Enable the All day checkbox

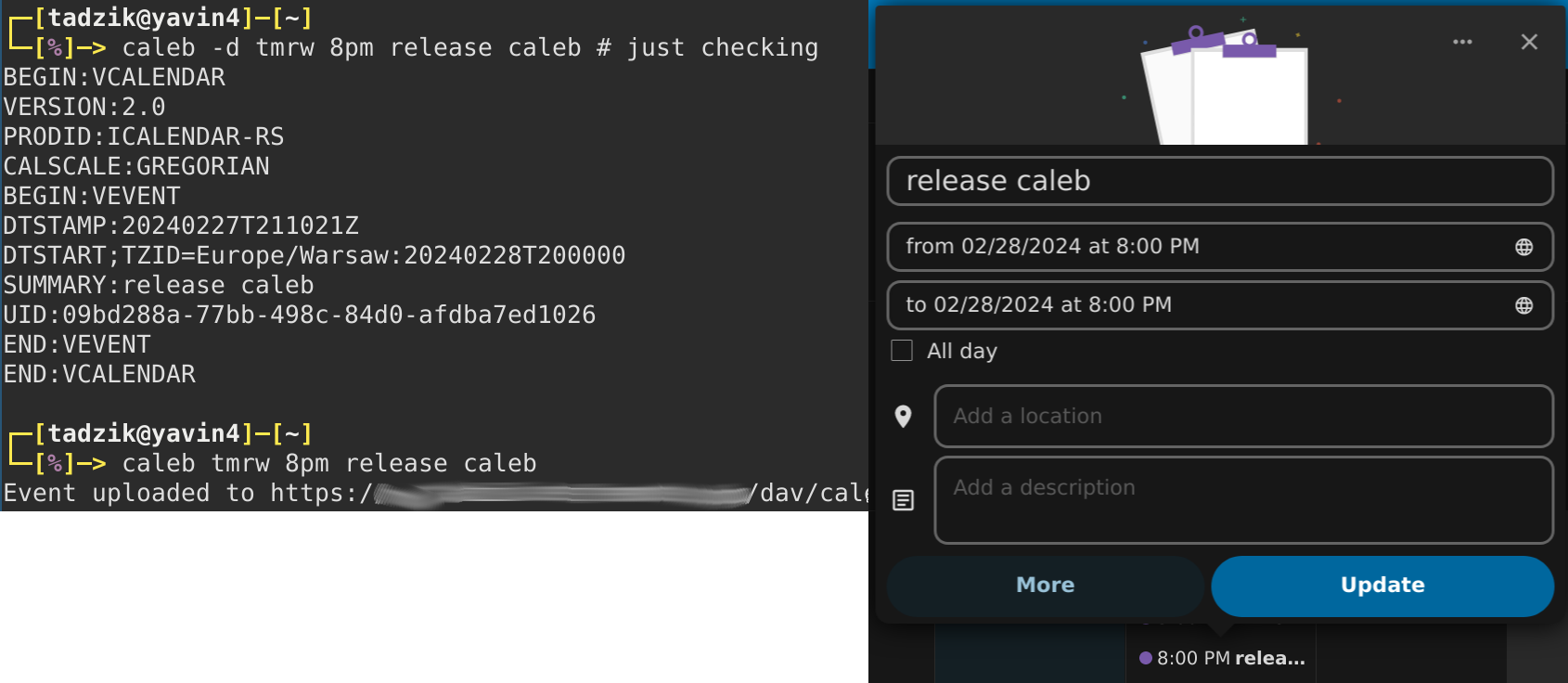902,351
